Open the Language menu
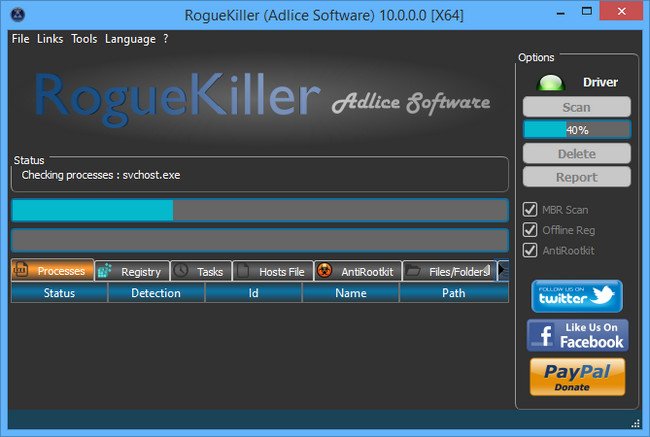650x437 pixels. (130, 39)
